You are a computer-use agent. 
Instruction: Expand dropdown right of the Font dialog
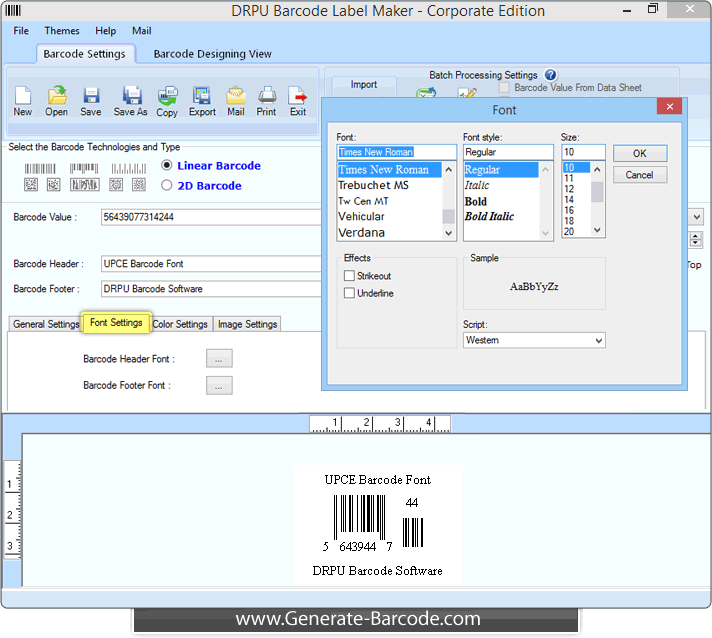tap(696, 217)
